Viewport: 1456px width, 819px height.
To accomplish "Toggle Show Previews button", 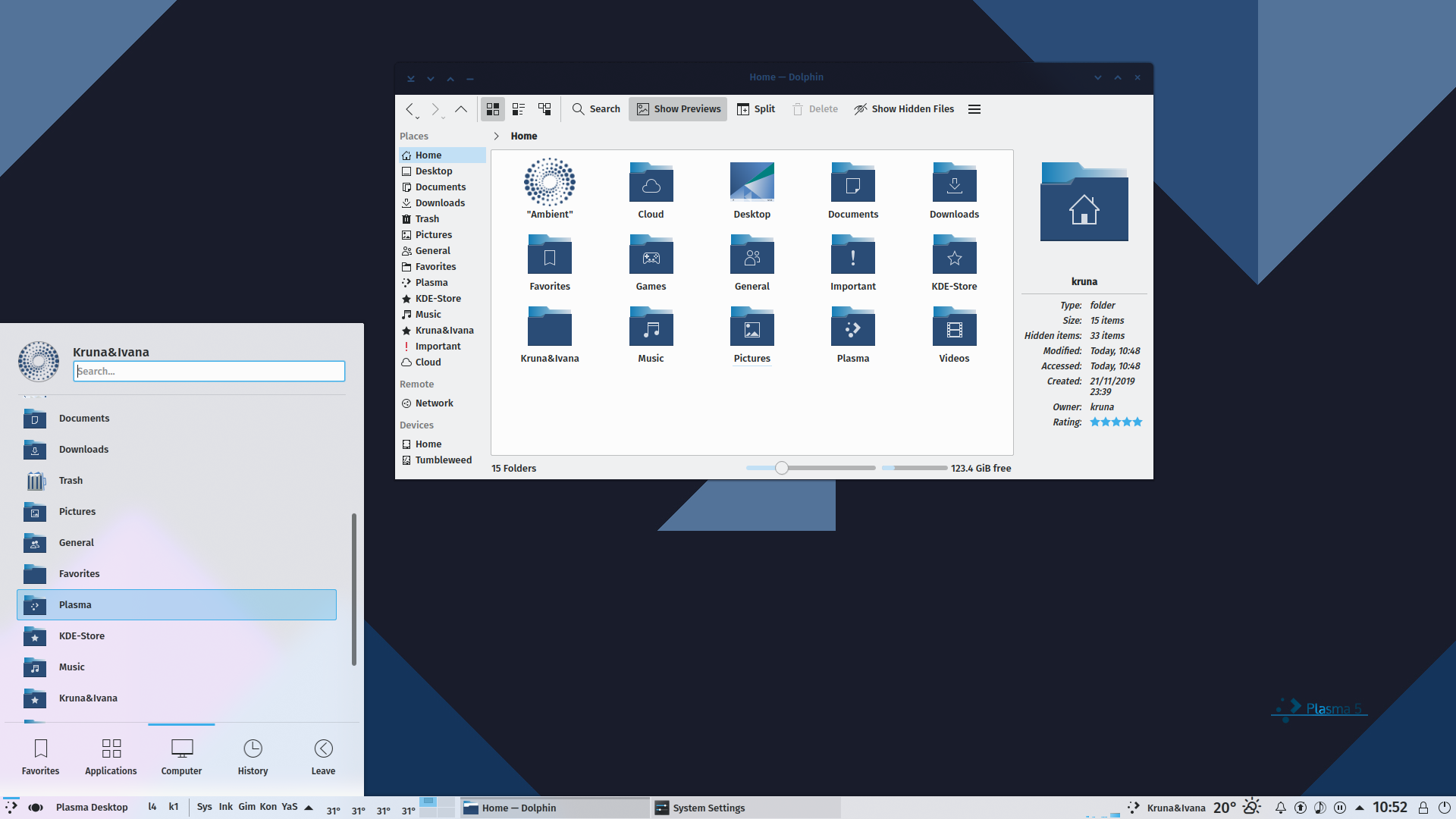I will coord(678,109).
